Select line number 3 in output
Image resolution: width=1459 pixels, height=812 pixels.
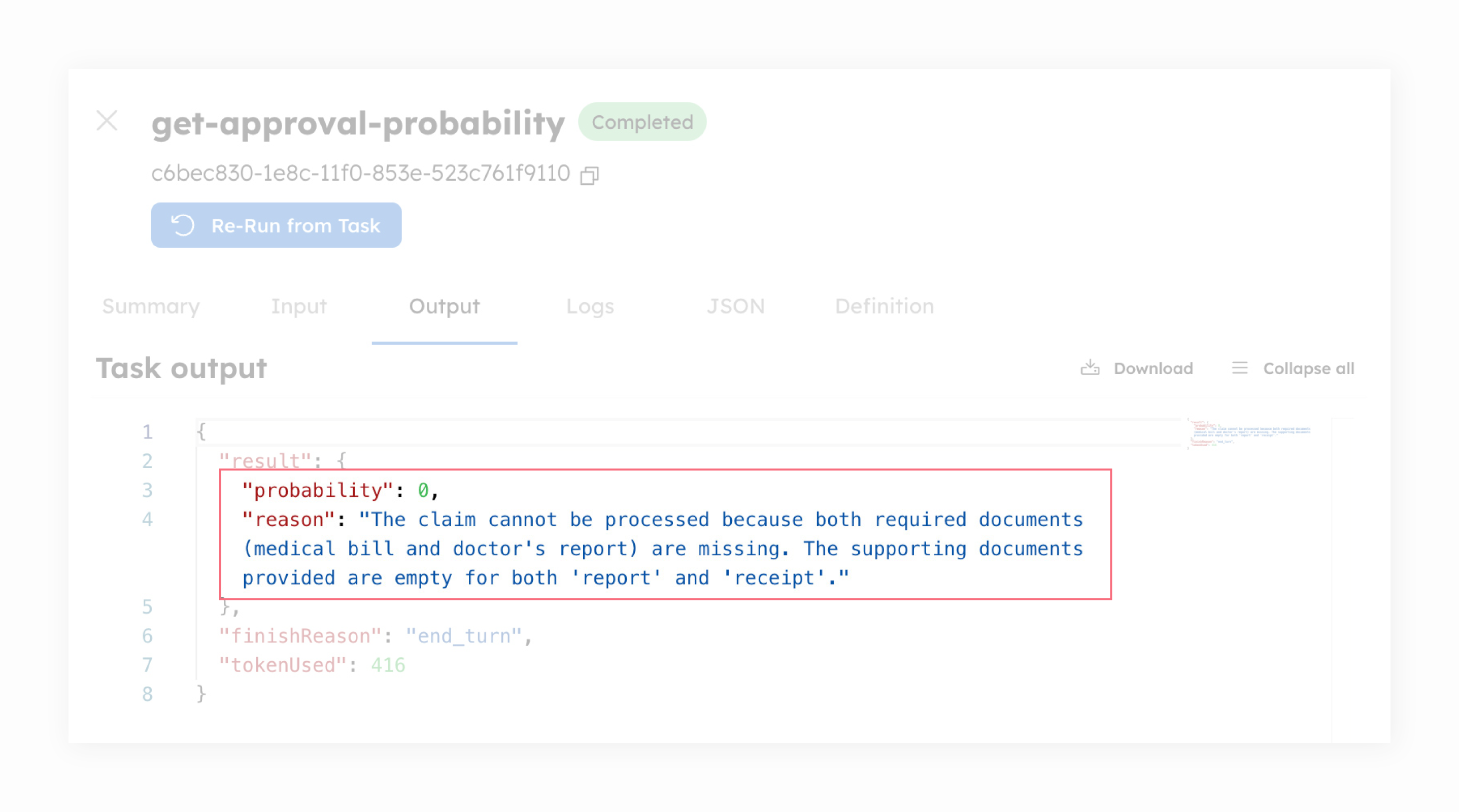click(148, 490)
